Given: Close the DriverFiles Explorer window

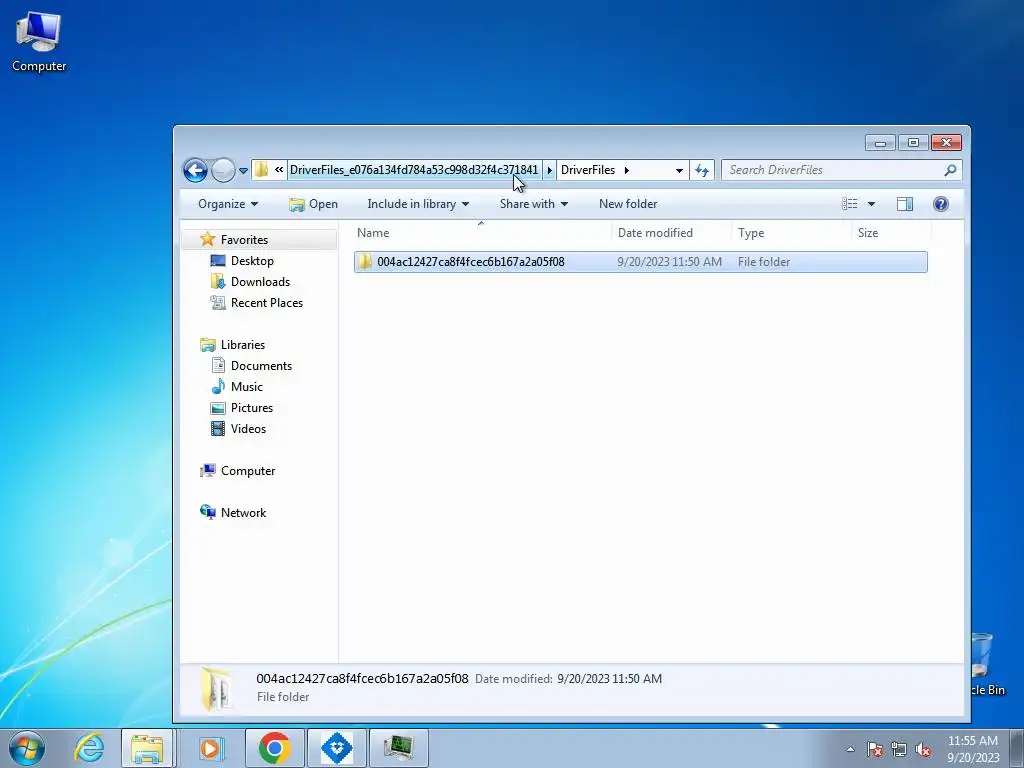Looking at the screenshot, I should (x=946, y=142).
